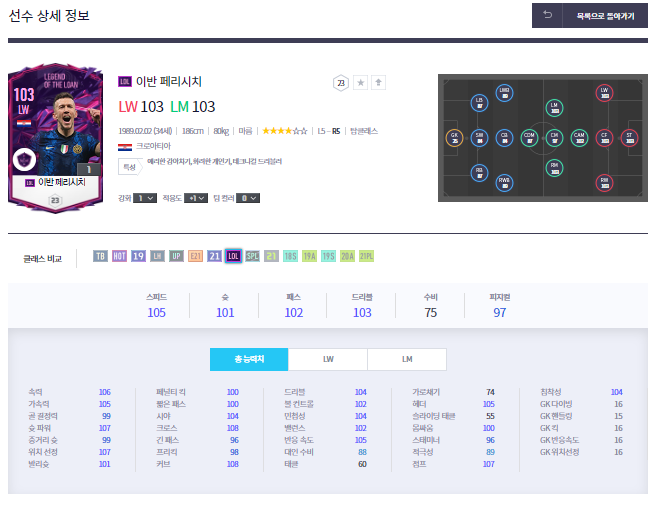Click the LOL badge beside the name 이반 페리시치

[125, 81]
